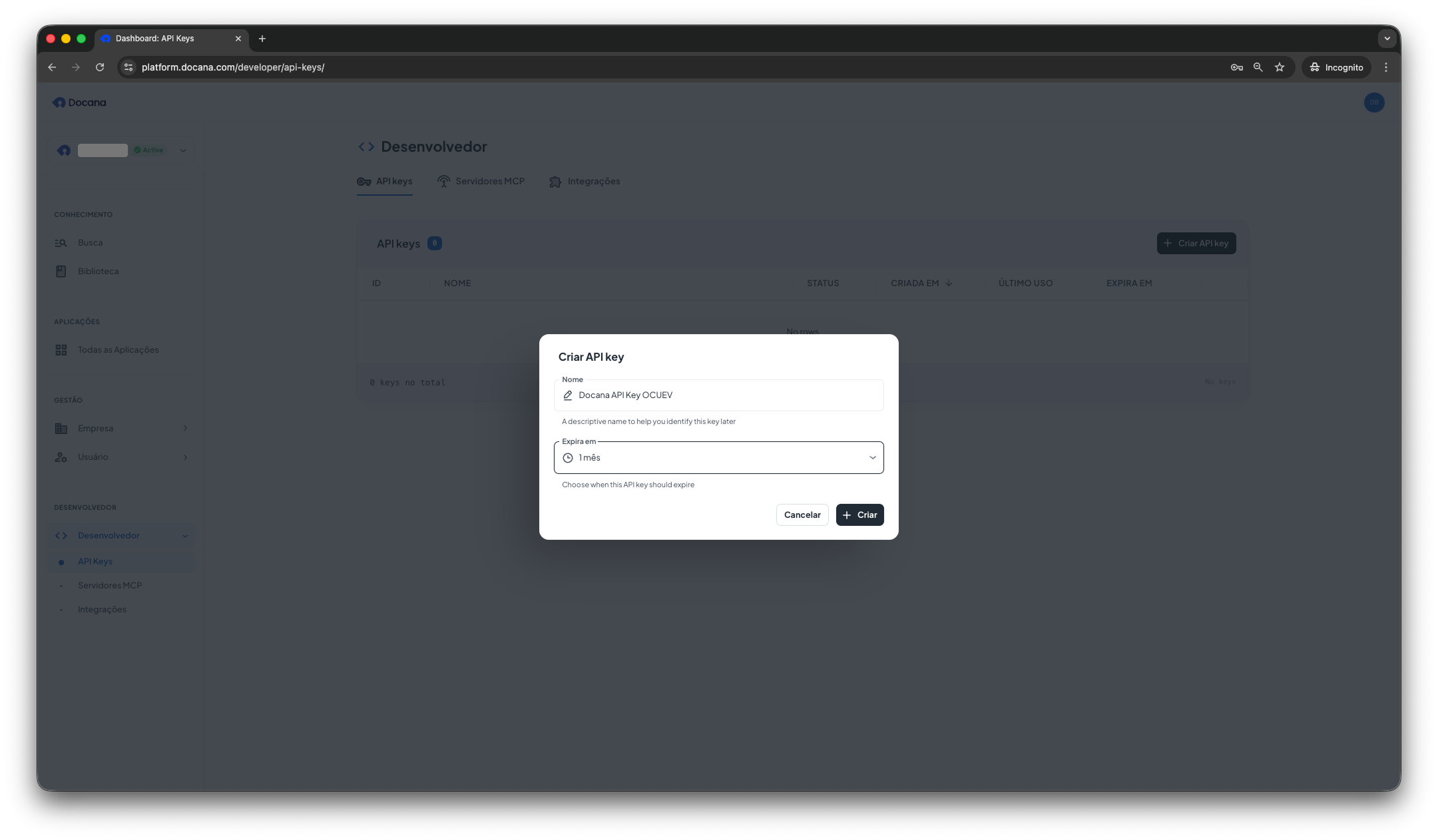Open the browser tab list dropdown
The width and height of the screenshot is (1438, 840).
click(1387, 39)
